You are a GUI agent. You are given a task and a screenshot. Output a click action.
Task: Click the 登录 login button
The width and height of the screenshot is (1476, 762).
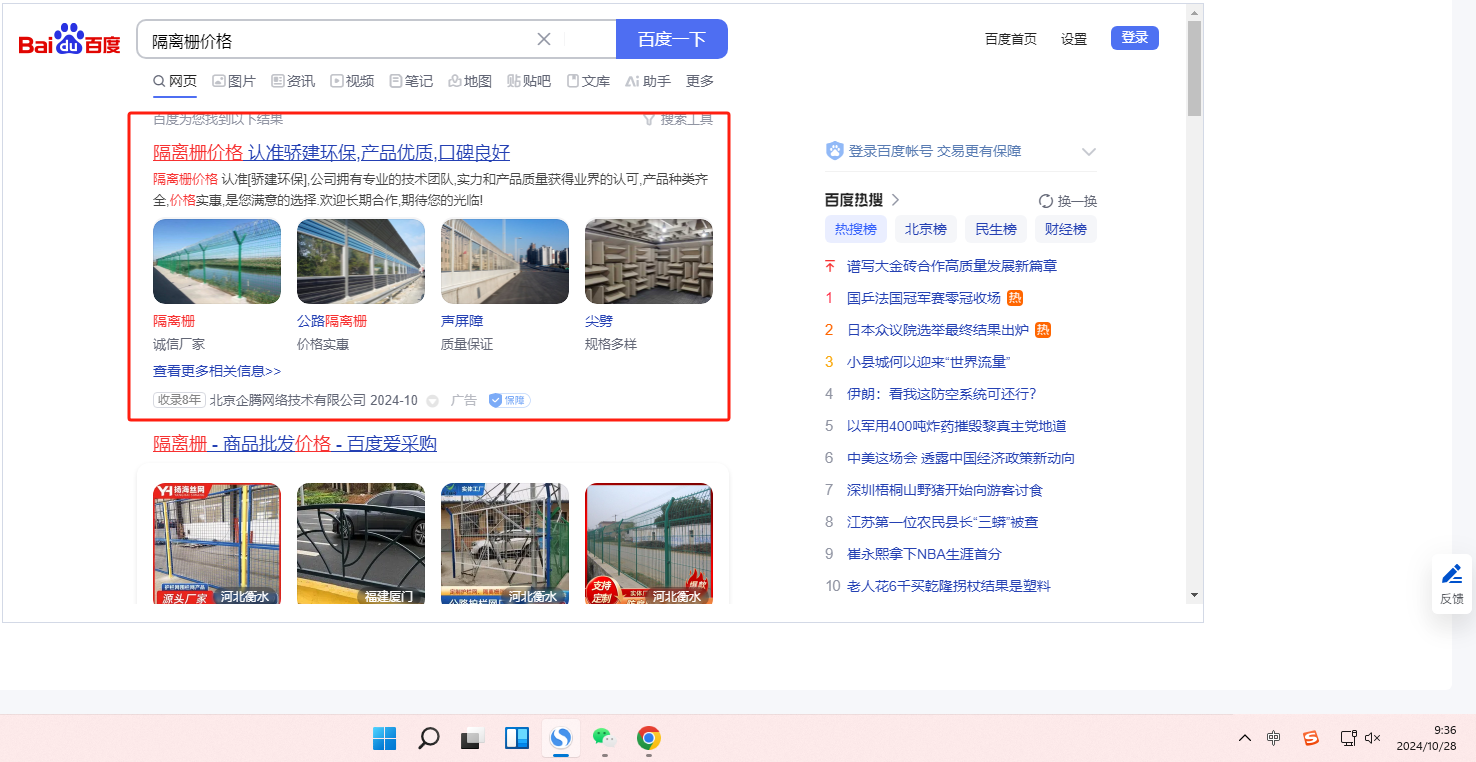pyautogui.click(x=1134, y=38)
